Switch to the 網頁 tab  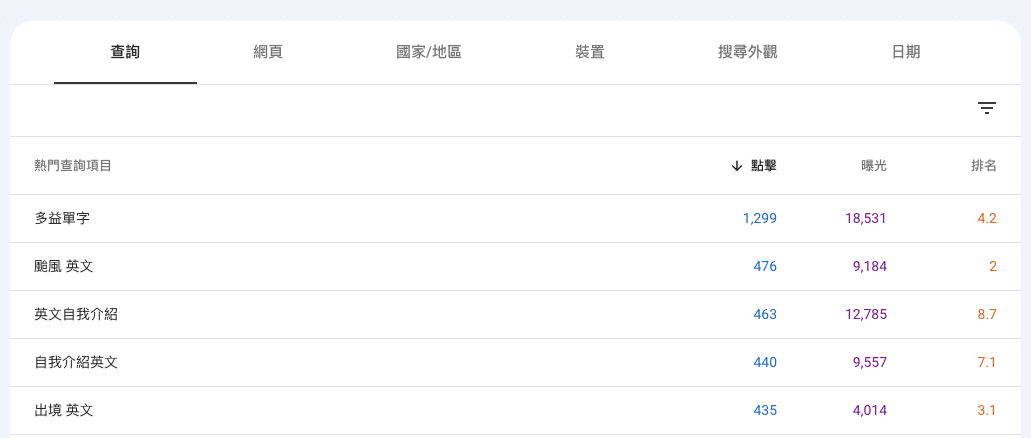coord(268,52)
